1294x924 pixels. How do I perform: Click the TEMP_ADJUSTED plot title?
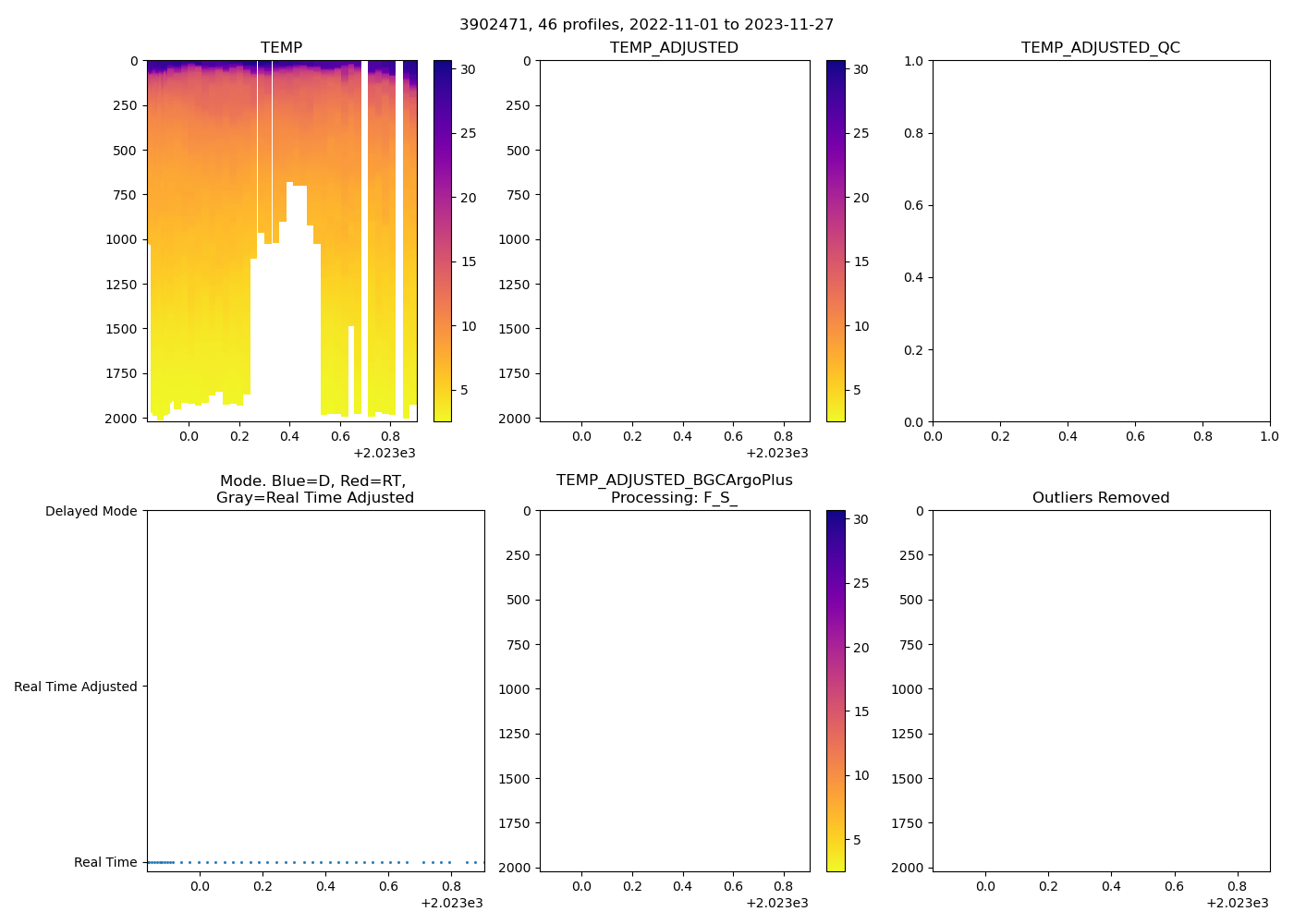coord(674,48)
